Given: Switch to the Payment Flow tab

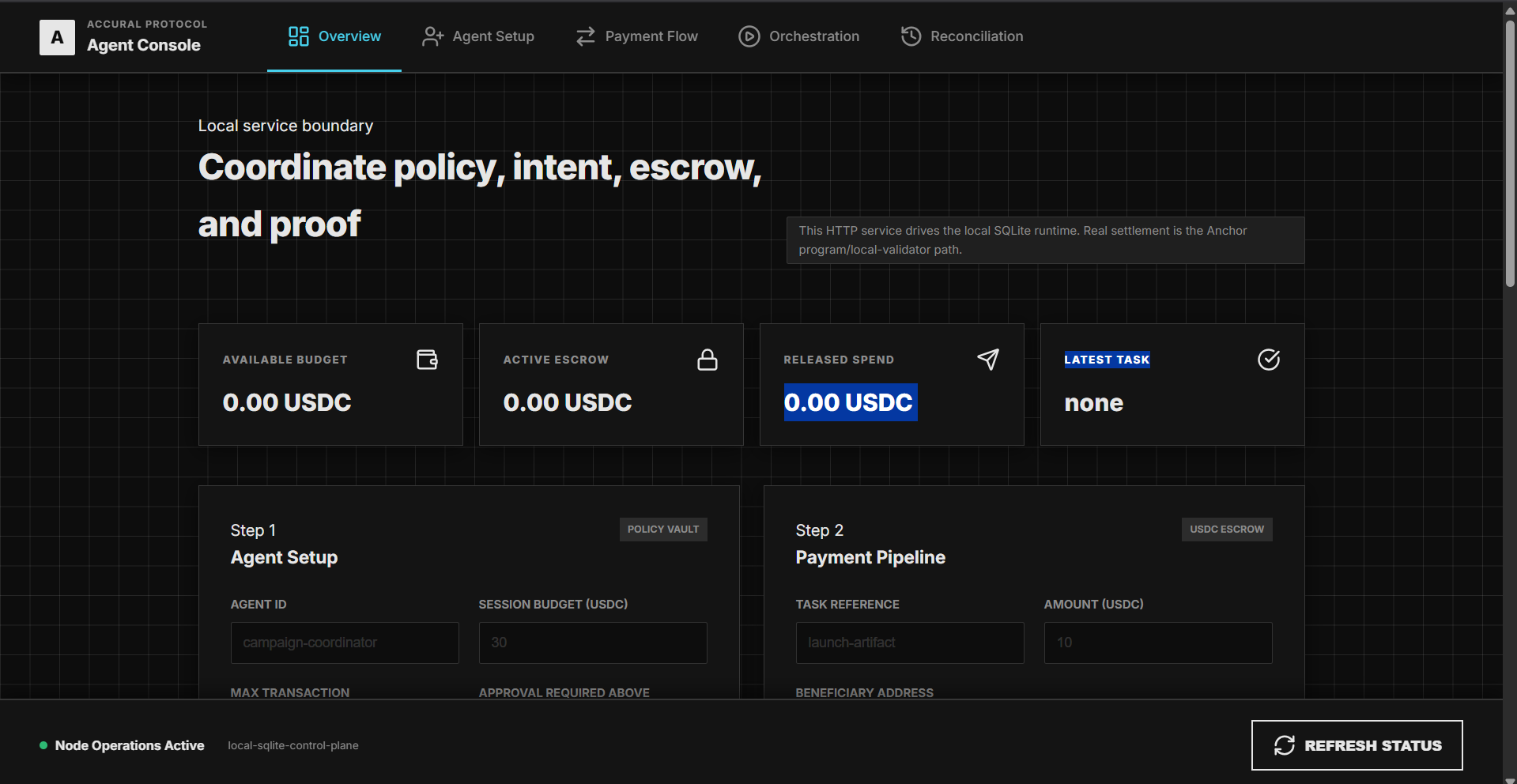Looking at the screenshot, I should tap(636, 36).
